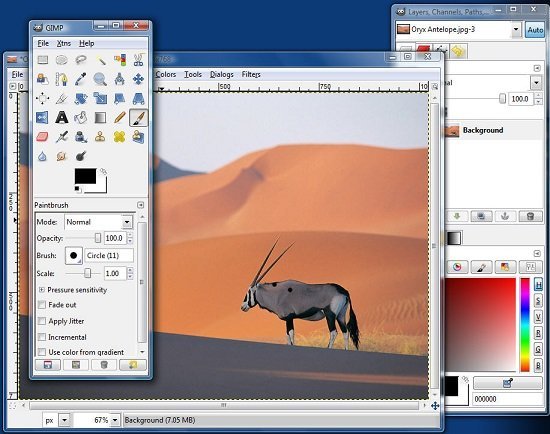The image size is (550, 434).
Task: Click the Auto button
Action: coord(535,30)
